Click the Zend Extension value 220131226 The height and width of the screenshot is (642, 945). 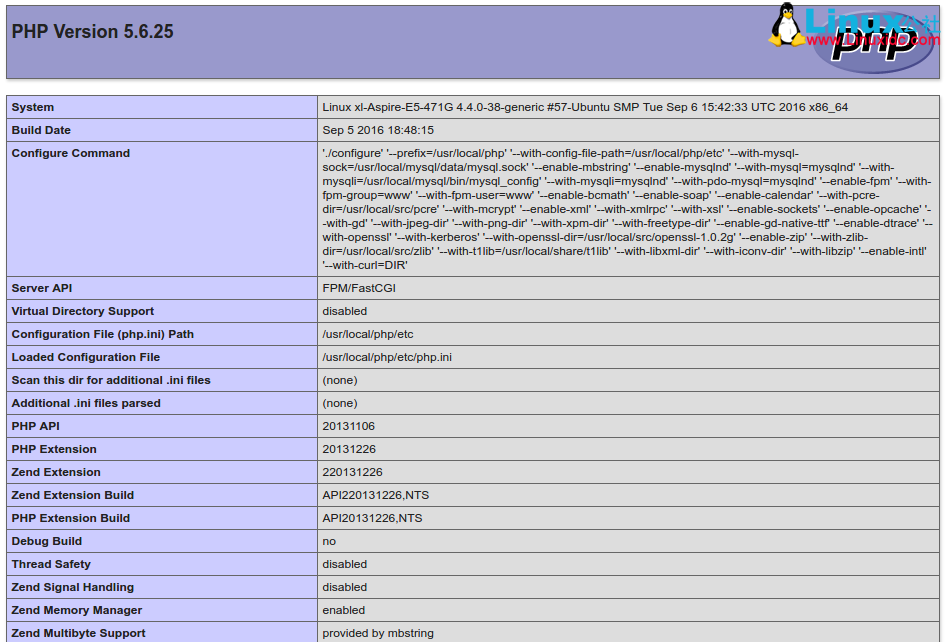click(x=352, y=472)
